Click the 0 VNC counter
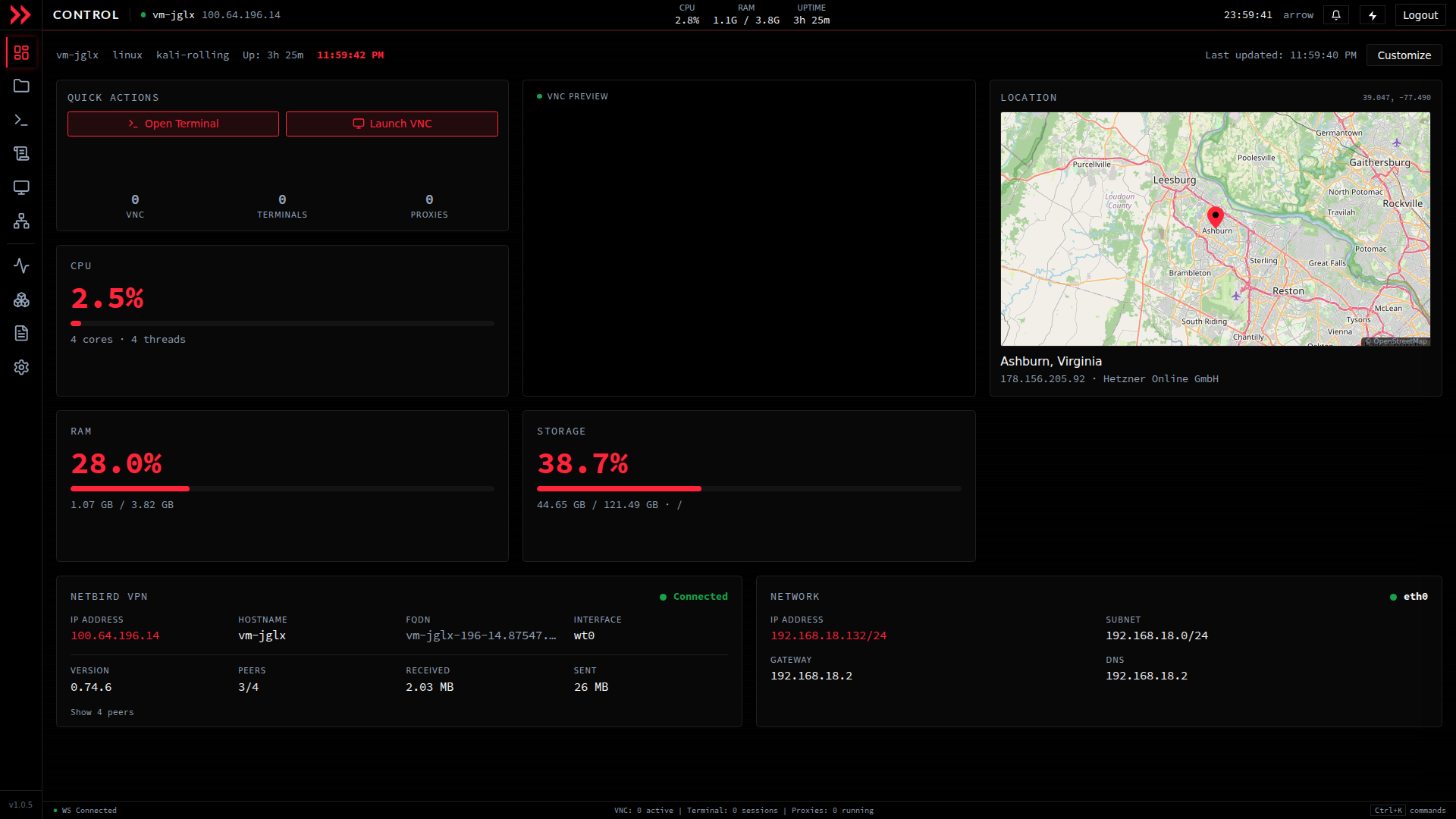1456x819 pixels. pyautogui.click(x=135, y=206)
